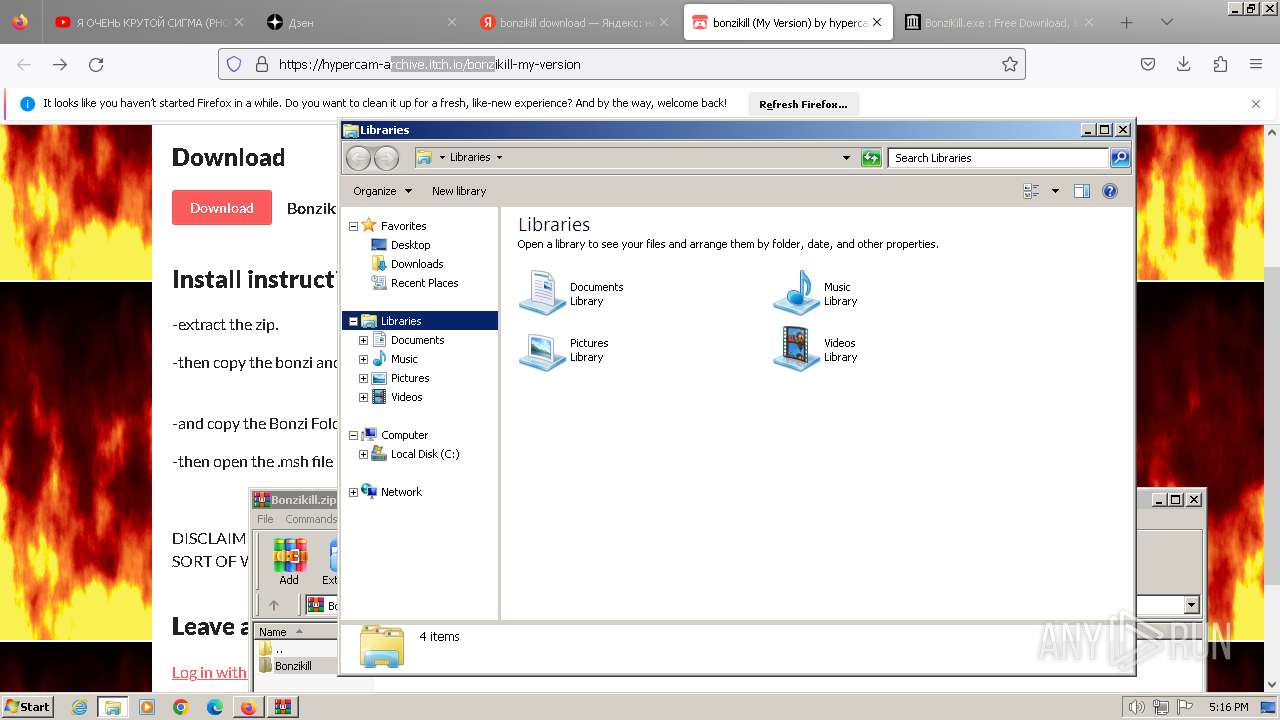Expand the Network tree node

tap(353, 492)
